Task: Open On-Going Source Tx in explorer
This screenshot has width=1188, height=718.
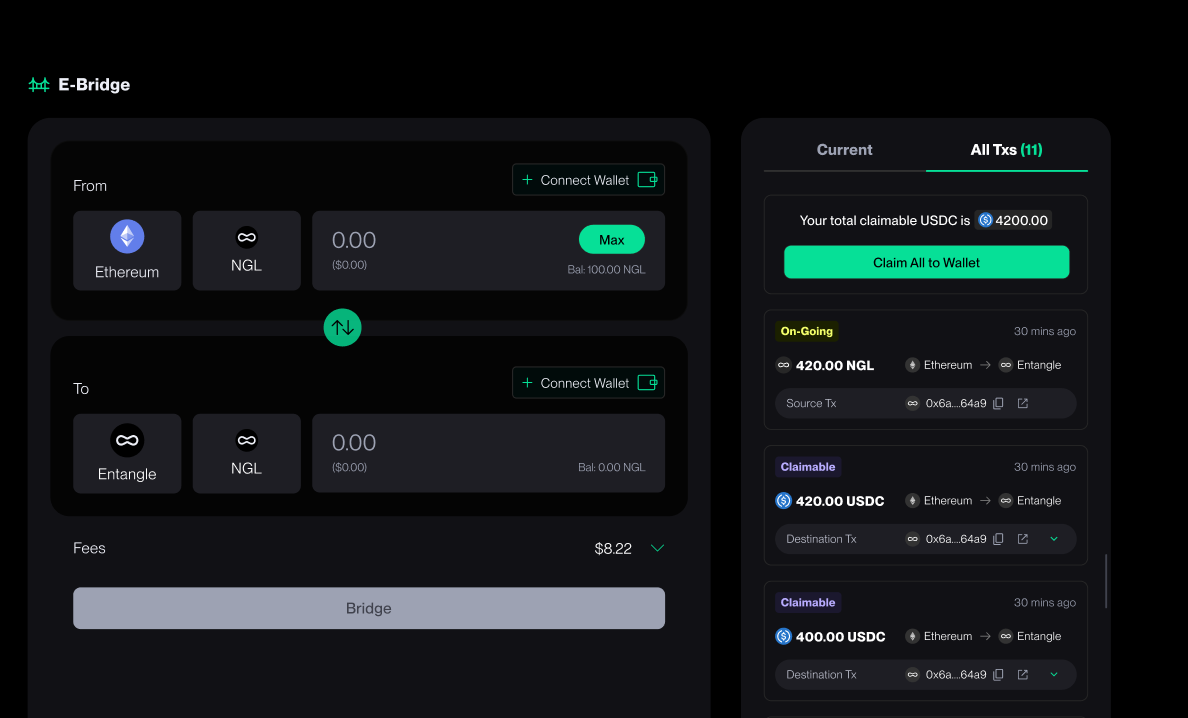Action: tap(1023, 404)
